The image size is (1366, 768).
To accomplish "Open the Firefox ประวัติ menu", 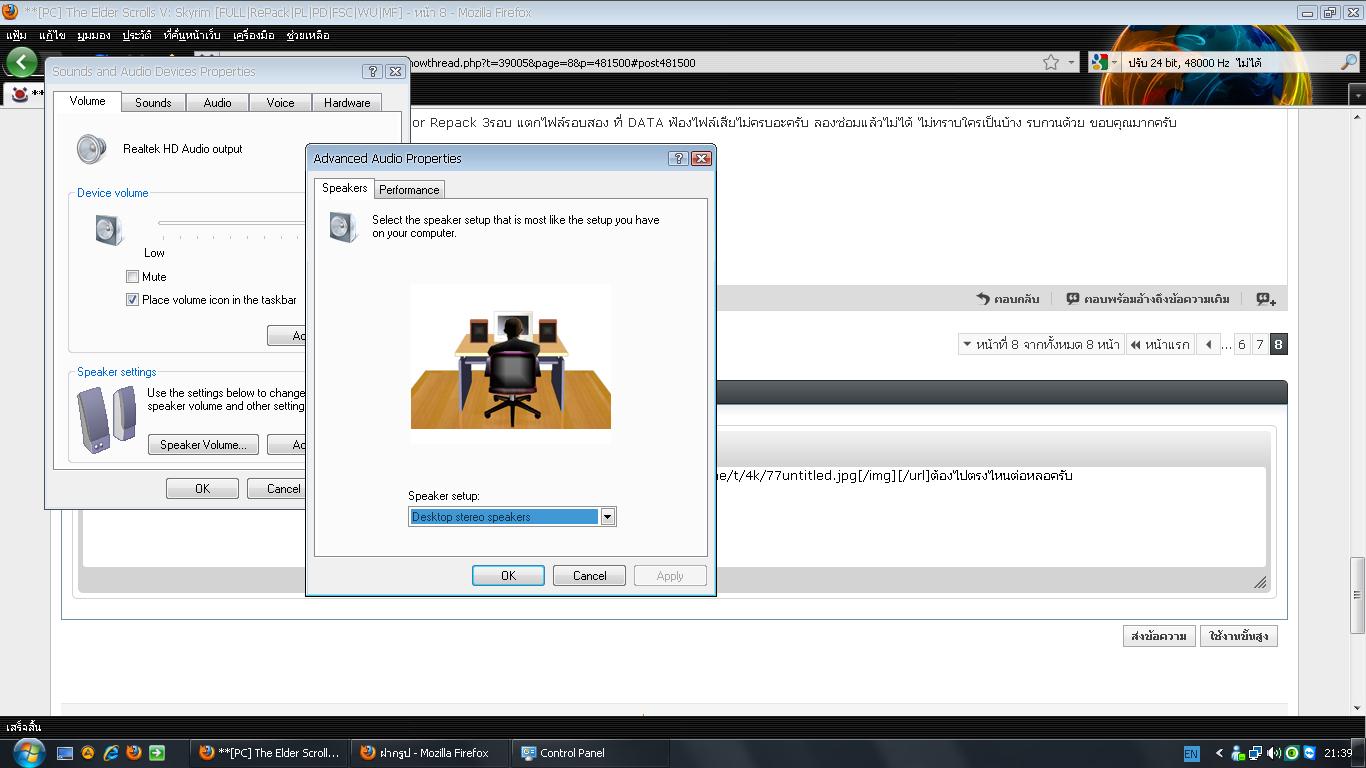I will coord(137,35).
